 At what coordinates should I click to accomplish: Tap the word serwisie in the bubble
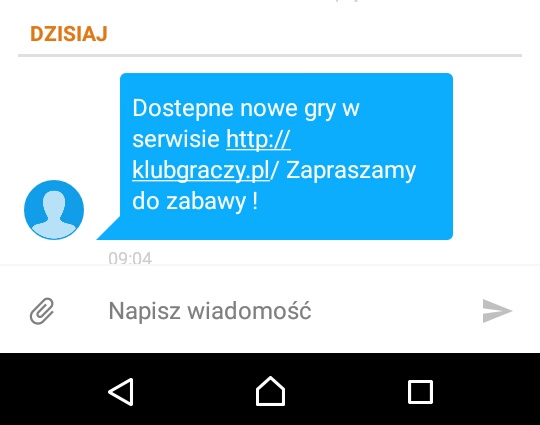[x=176, y=139]
